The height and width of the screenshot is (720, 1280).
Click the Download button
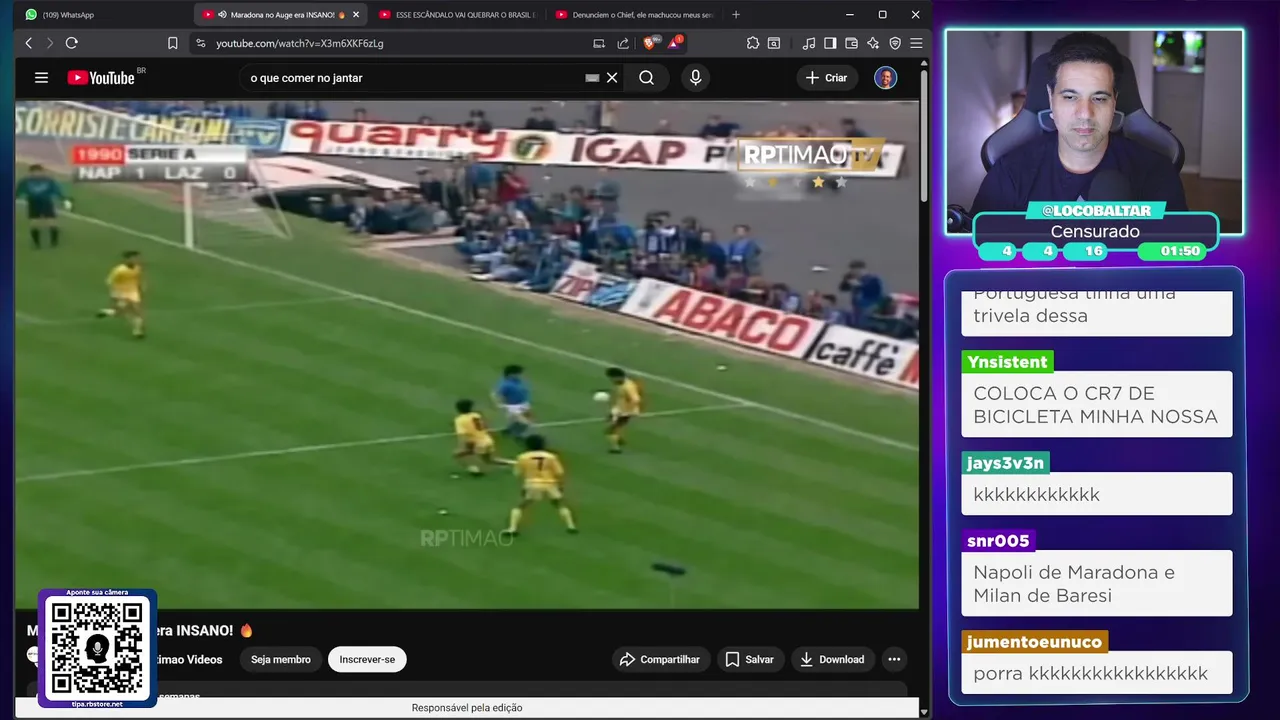[832, 659]
